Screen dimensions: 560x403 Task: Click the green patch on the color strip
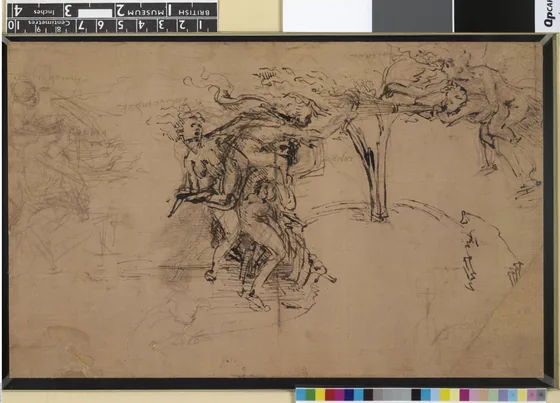(x=310, y=395)
